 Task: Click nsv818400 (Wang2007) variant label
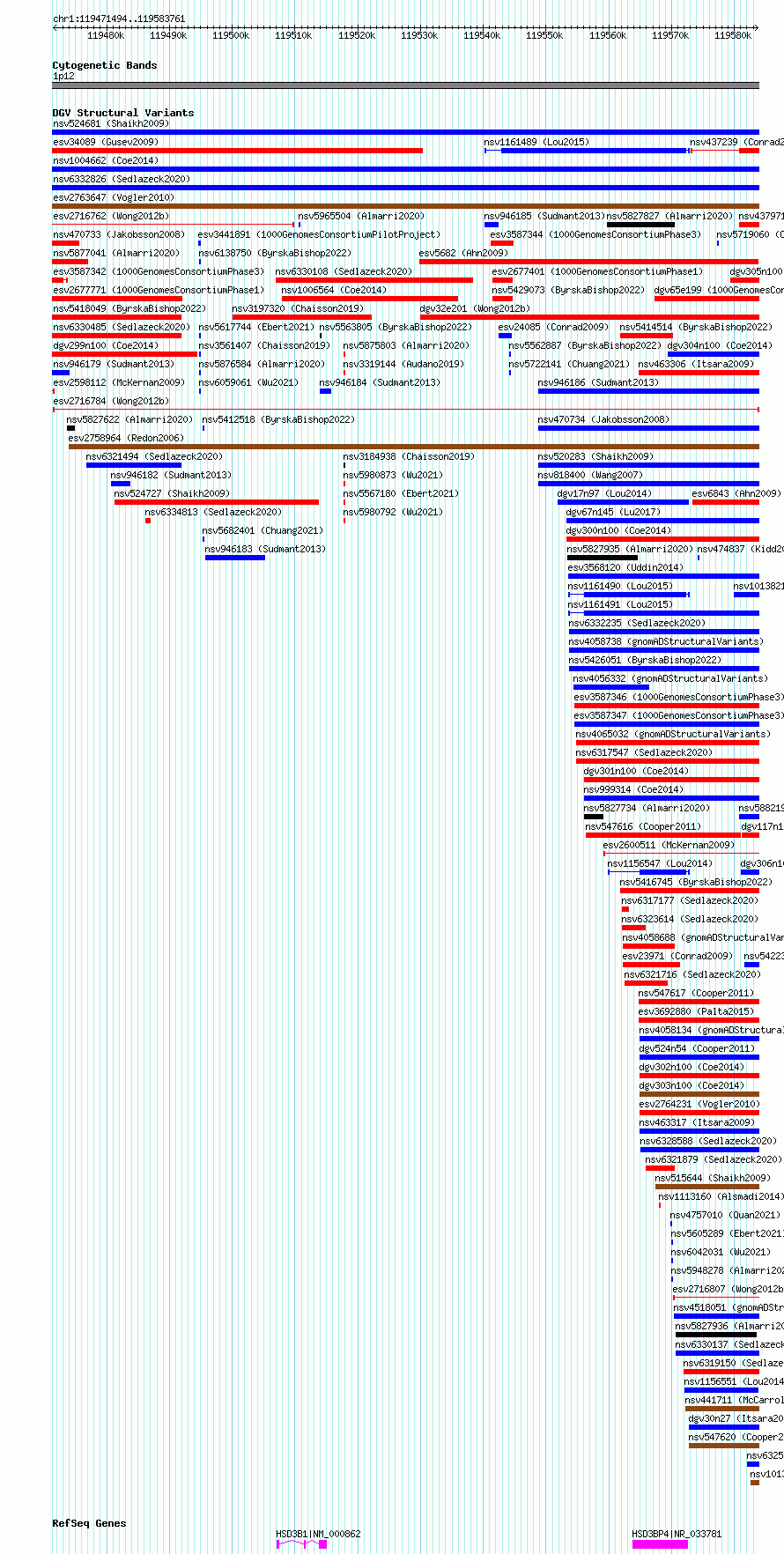590,475
